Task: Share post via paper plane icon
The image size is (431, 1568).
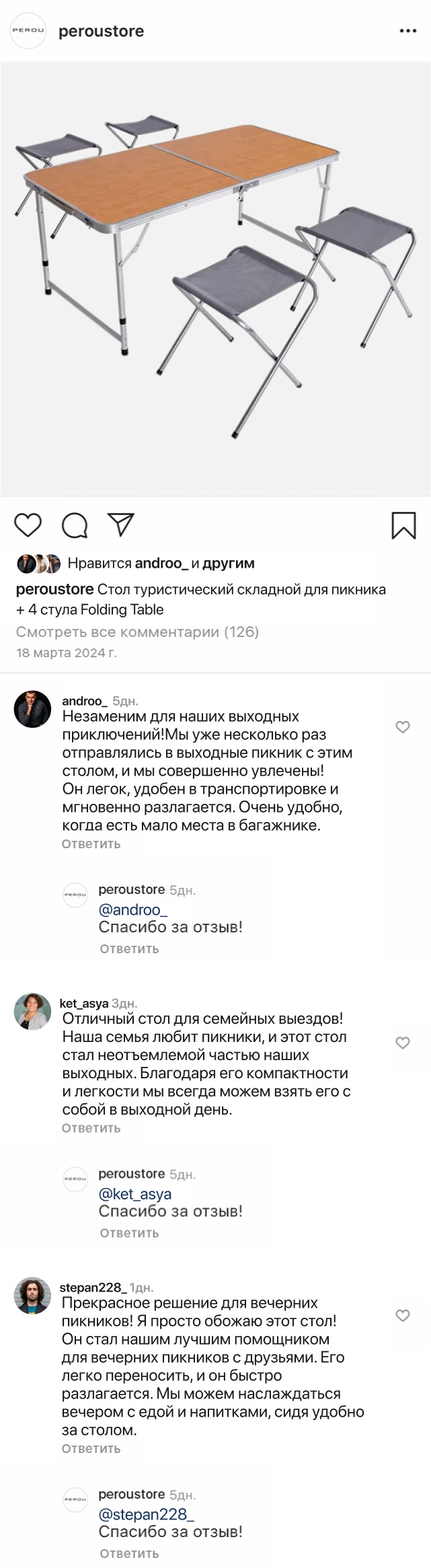Action: (121, 525)
